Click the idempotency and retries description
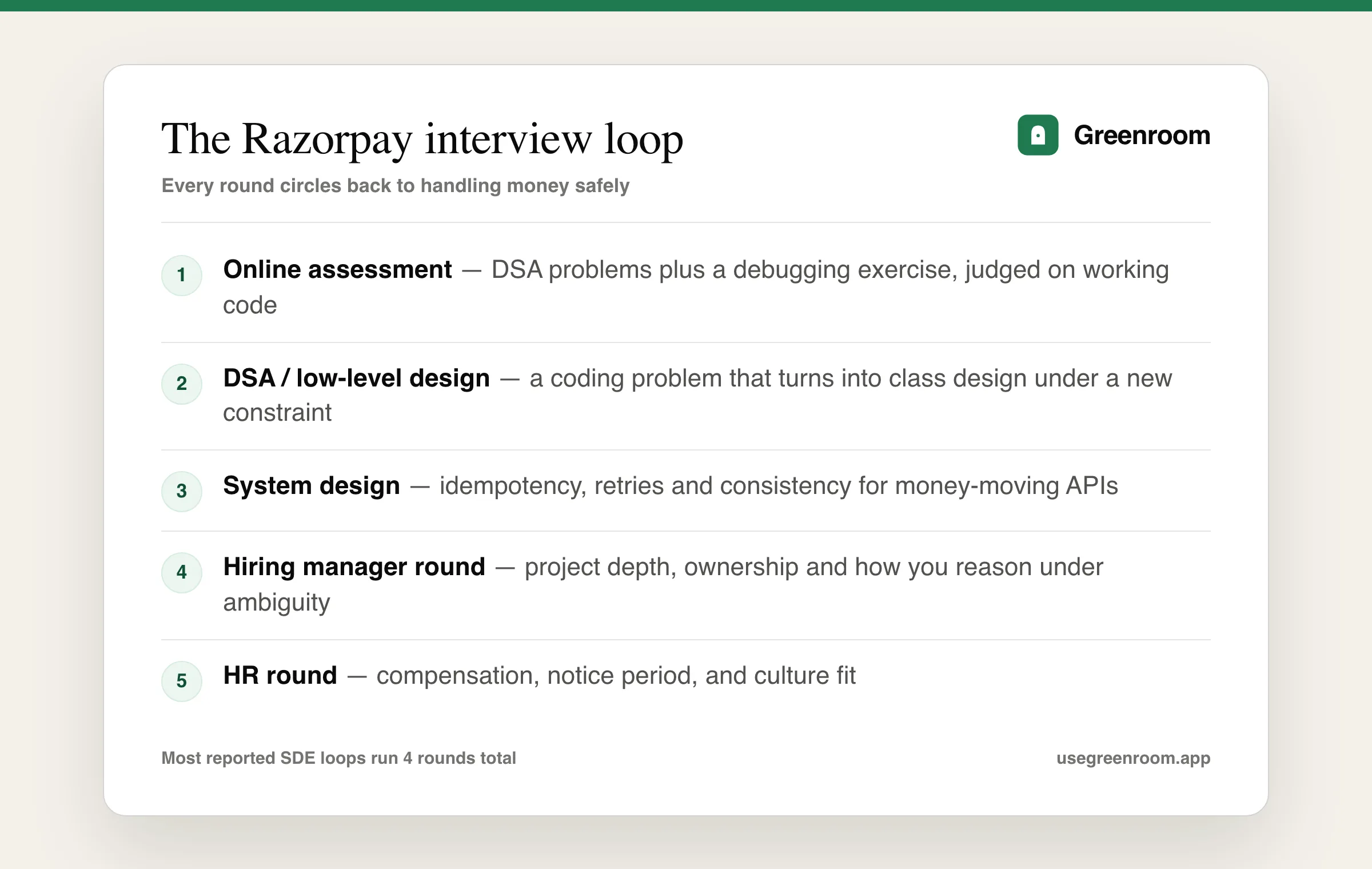 pos(779,486)
